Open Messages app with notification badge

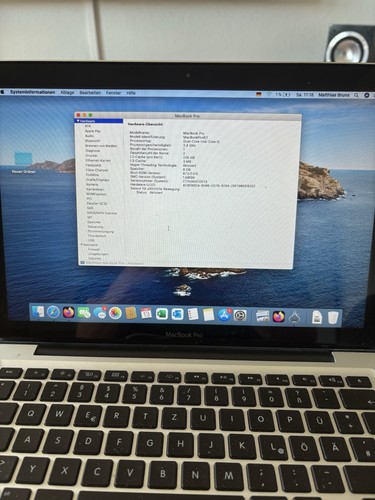(x=100, y=313)
